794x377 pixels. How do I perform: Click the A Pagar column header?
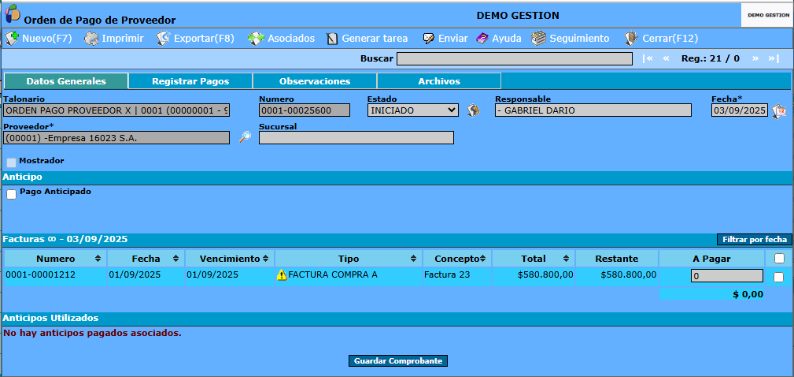pos(711,259)
